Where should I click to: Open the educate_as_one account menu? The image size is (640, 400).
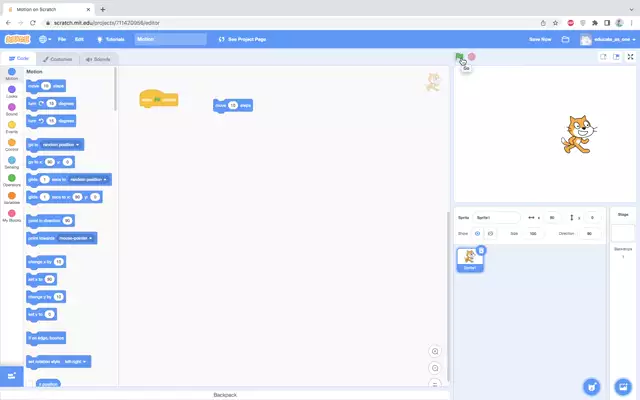tap(608, 39)
